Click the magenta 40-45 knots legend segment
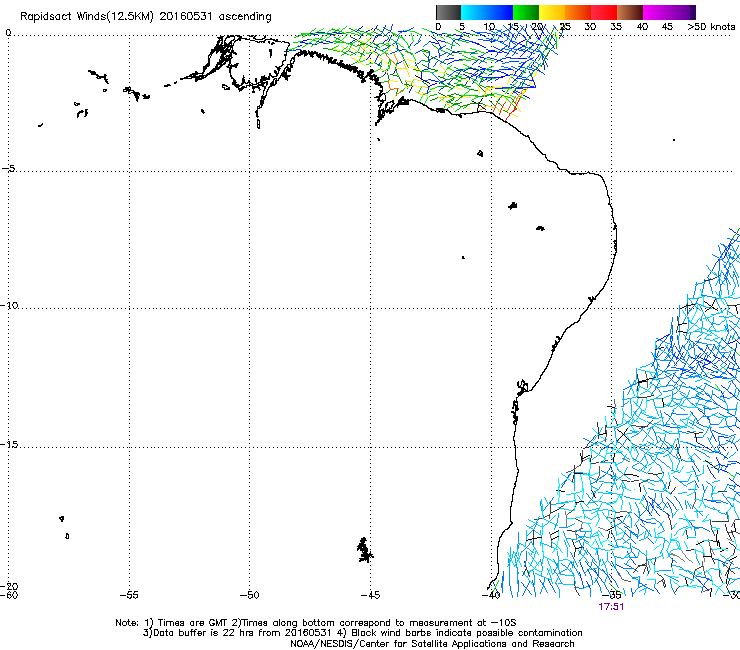740x650 pixels. pyautogui.click(x=656, y=12)
